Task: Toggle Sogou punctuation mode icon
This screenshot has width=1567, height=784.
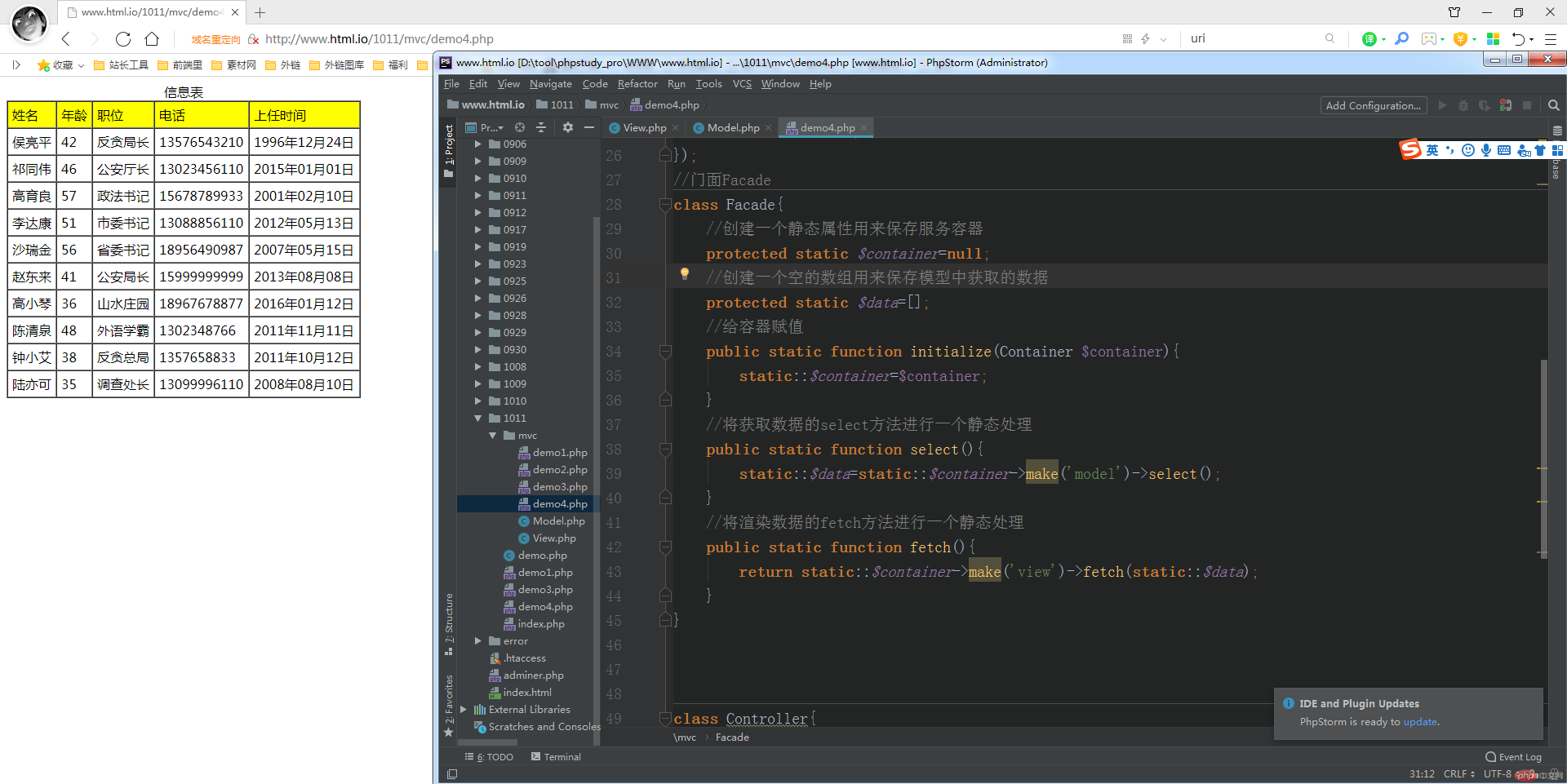Action: point(1450,150)
